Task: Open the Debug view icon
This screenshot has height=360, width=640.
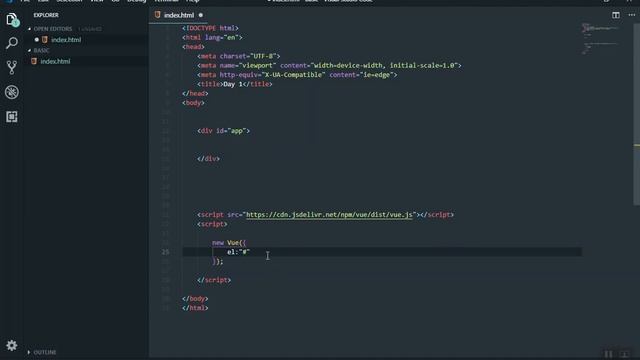Action: 12,92
